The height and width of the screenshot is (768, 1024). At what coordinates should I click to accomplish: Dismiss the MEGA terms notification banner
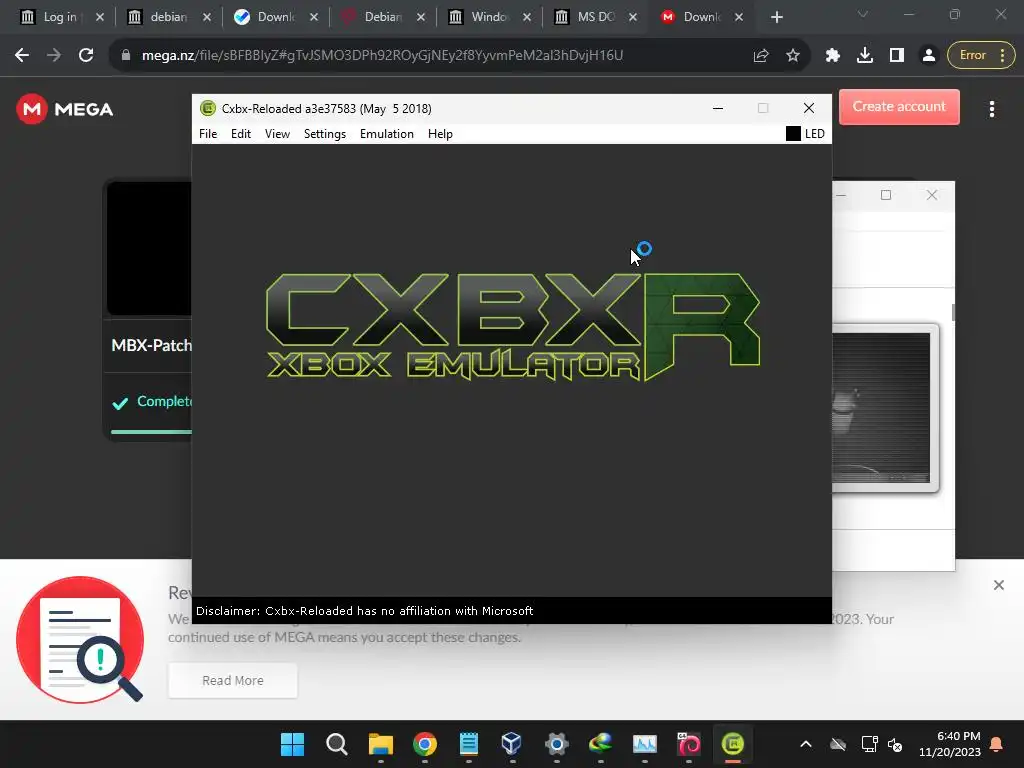pyautogui.click(x=999, y=585)
